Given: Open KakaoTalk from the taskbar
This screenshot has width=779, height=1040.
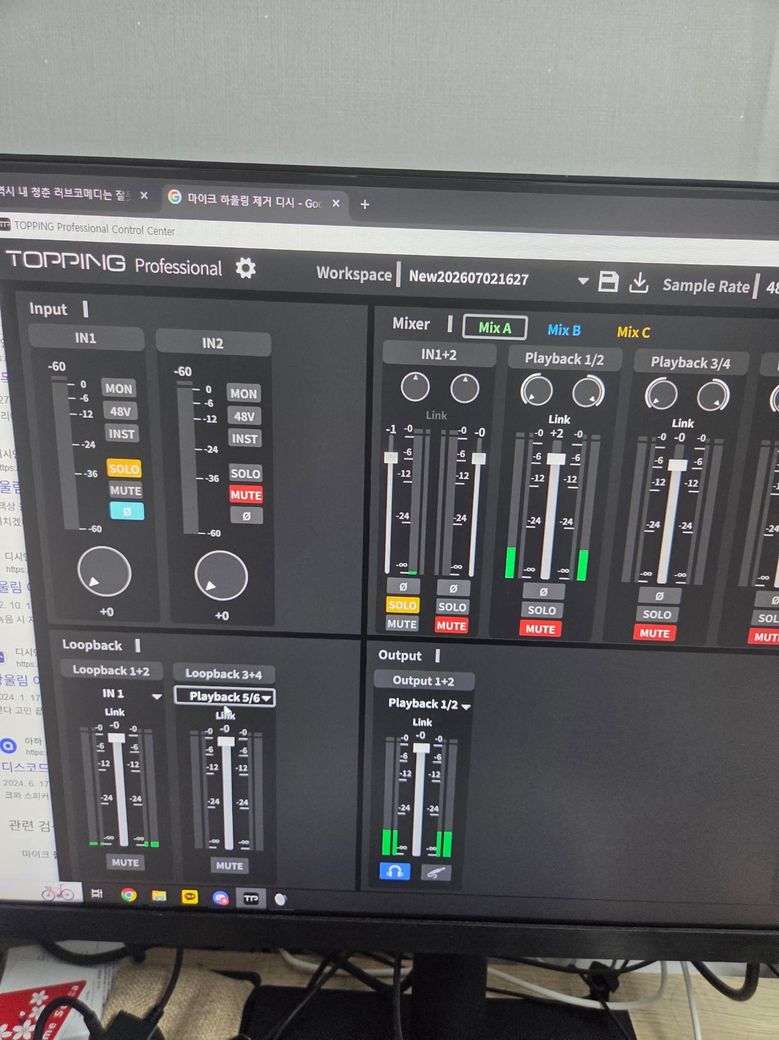Looking at the screenshot, I should (190, 897).
